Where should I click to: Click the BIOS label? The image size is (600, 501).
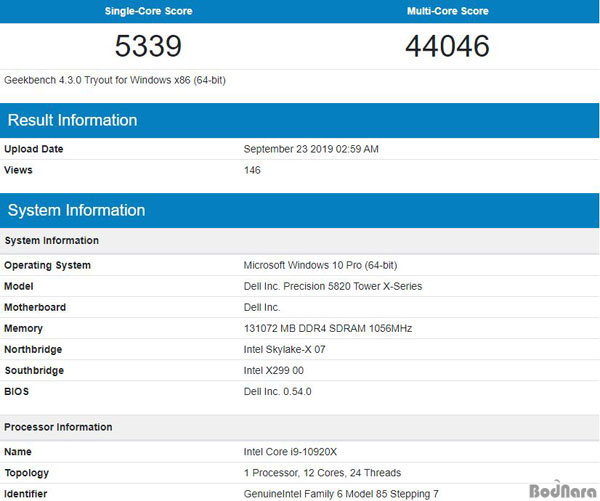[16, 392]
